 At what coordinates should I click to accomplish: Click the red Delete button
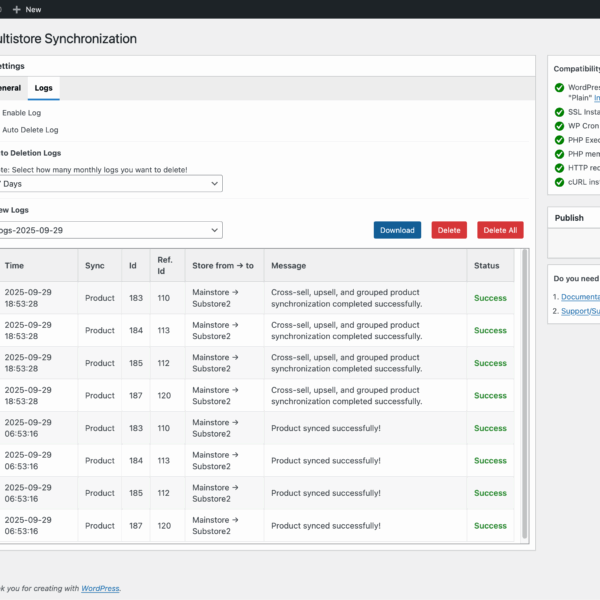(449, 230)
